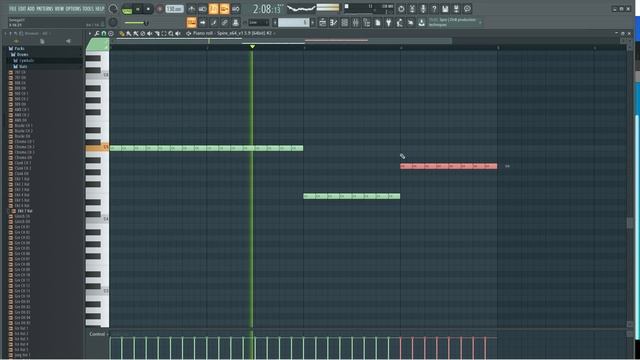Image resolution: width=640 pixels, height=360 pixels.
Task: Open the FILE menu
Action: (x=13, y=9)
